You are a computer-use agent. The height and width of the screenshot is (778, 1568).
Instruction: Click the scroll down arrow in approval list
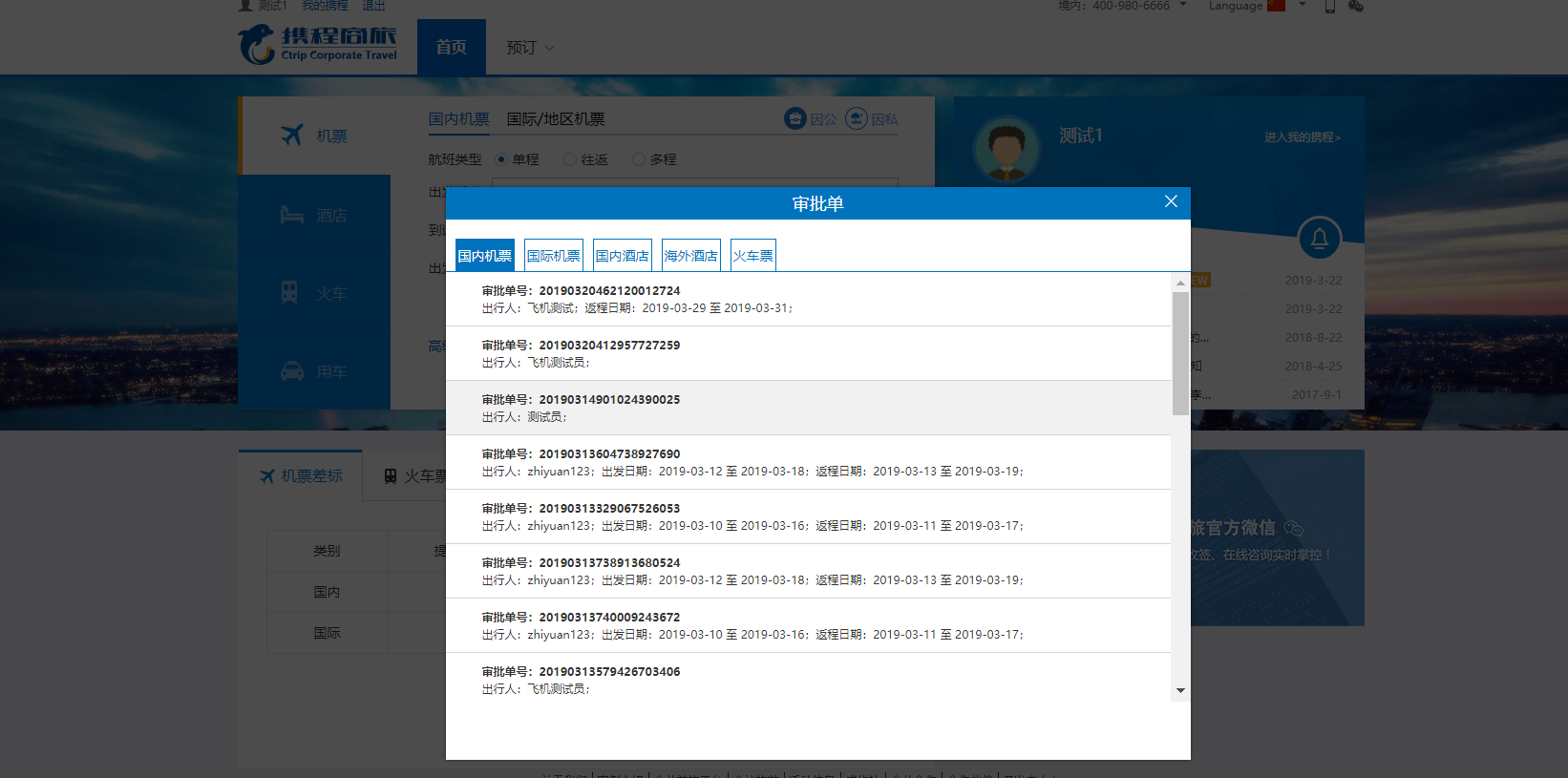(x=1180, y=690)
